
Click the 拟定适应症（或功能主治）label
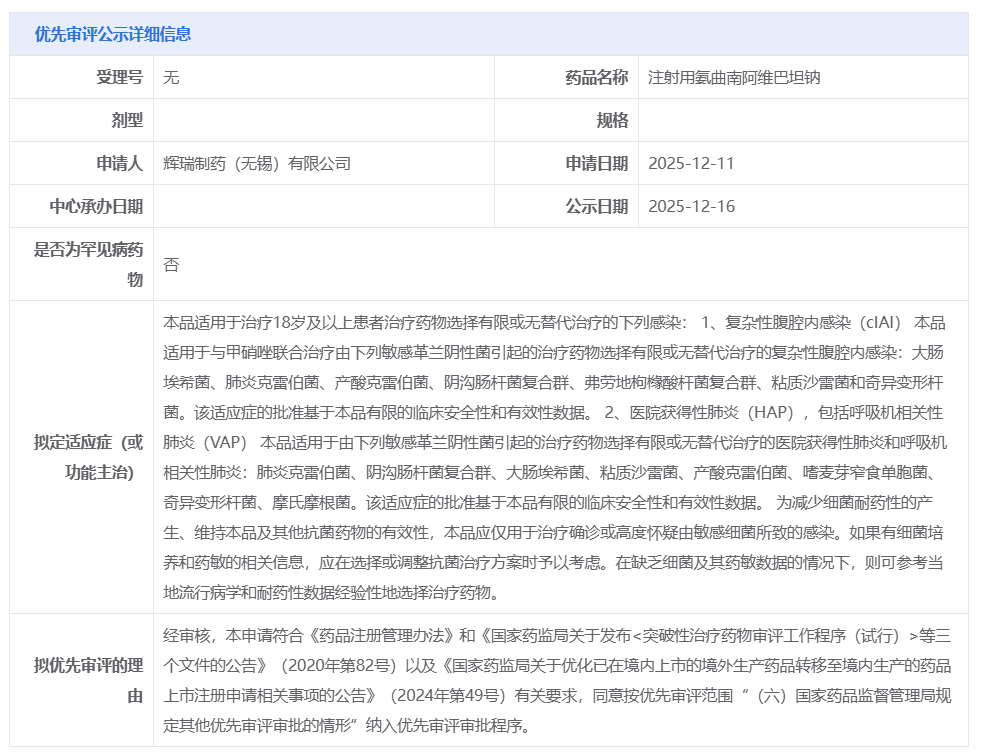tap(89, 456)
